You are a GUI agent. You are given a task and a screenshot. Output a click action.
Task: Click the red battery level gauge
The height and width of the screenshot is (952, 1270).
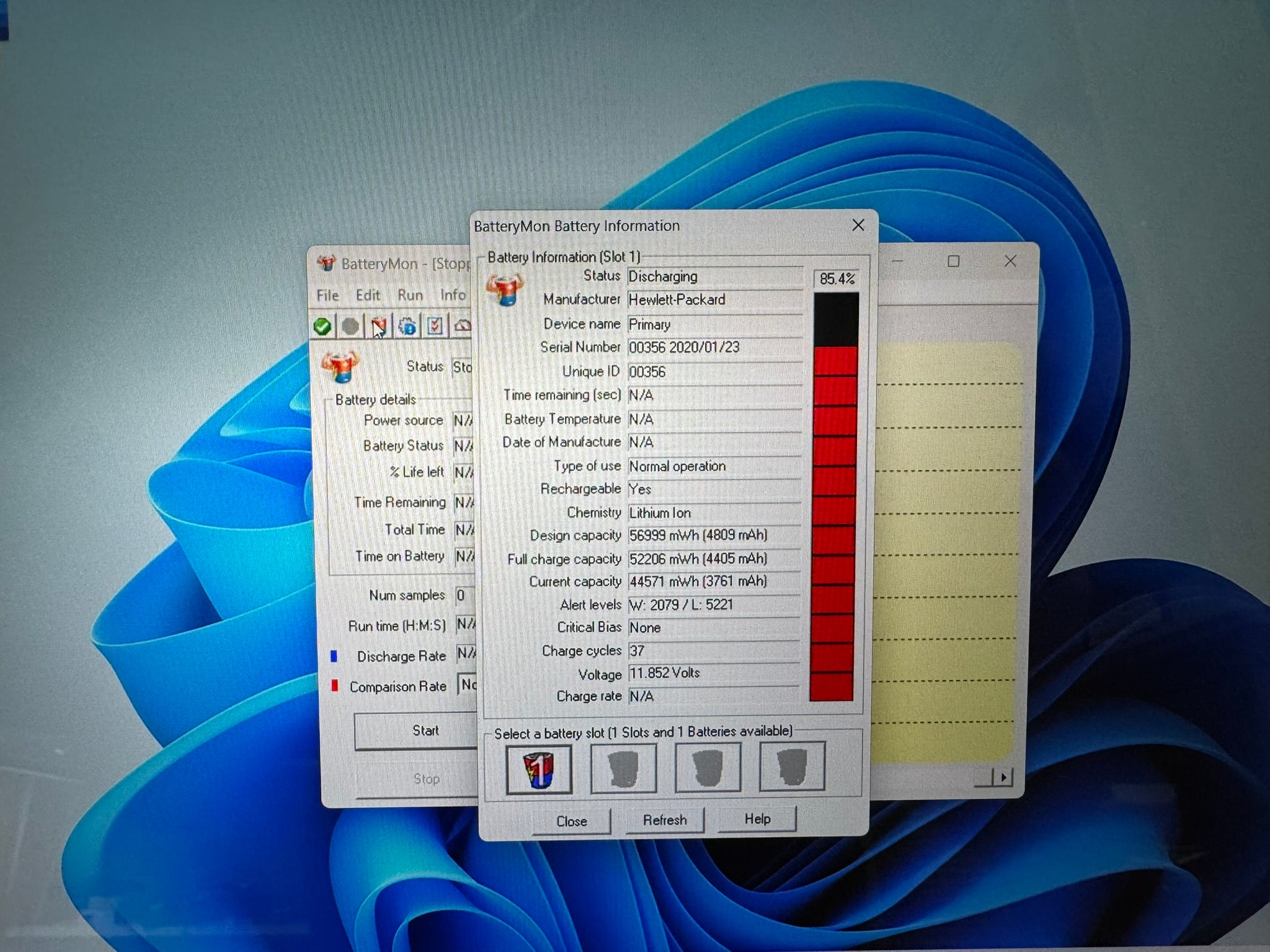point(835,497)
